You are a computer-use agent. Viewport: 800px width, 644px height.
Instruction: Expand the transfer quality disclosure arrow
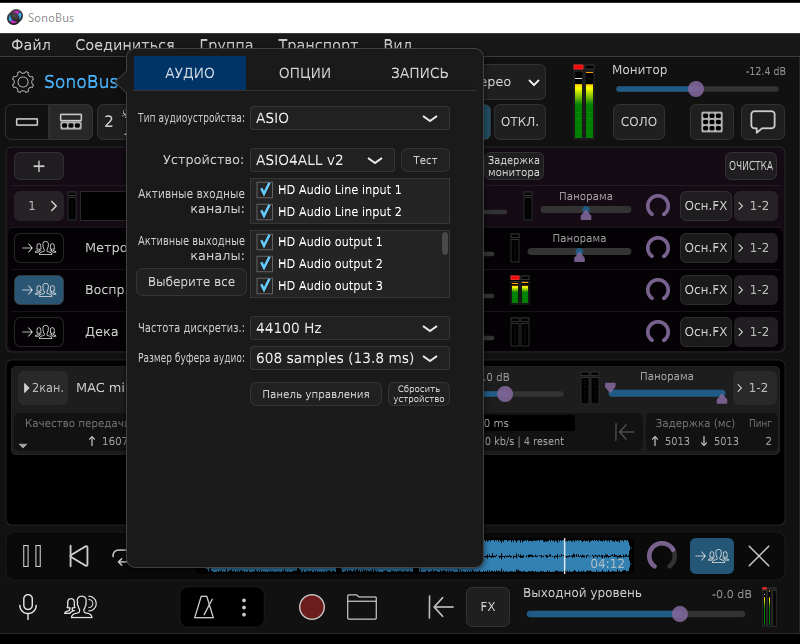[23, 445]
